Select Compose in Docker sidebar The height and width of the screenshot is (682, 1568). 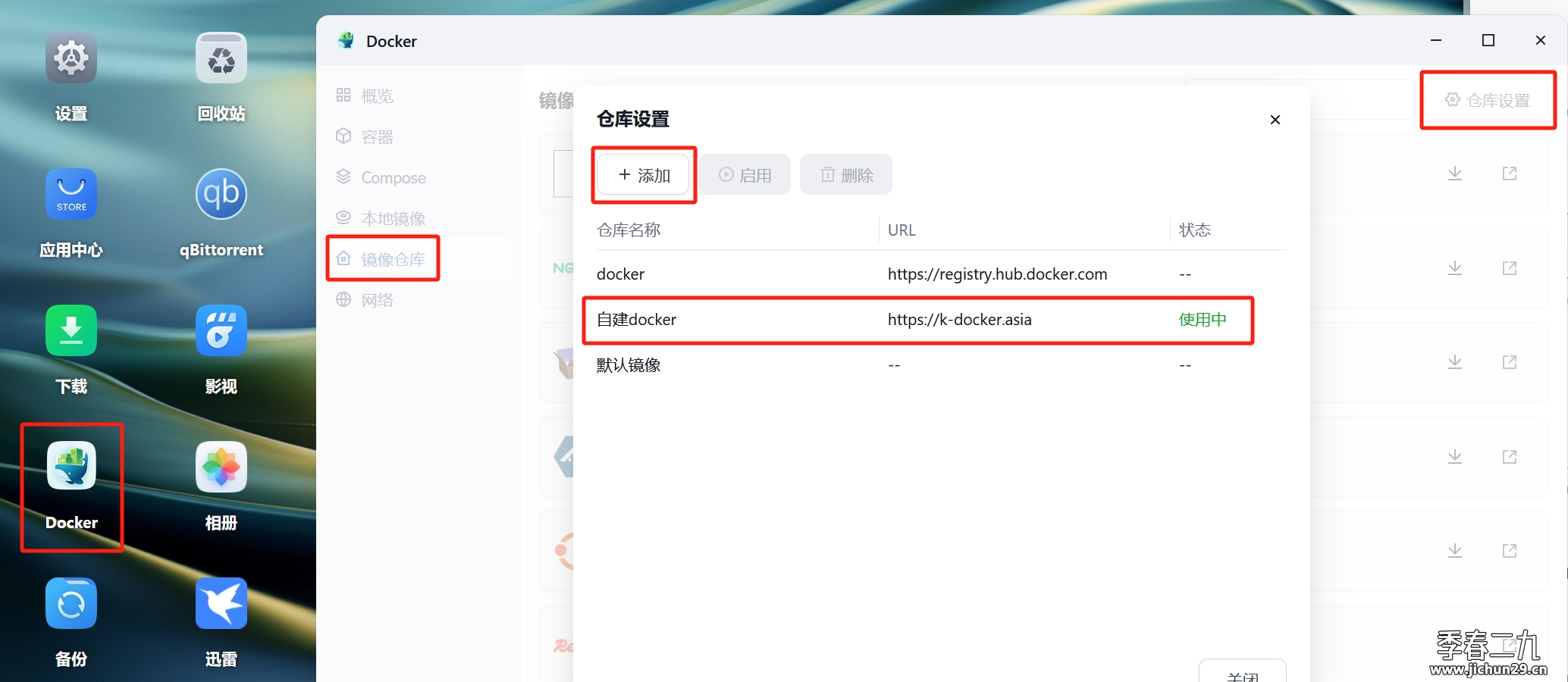click(419, 177)
